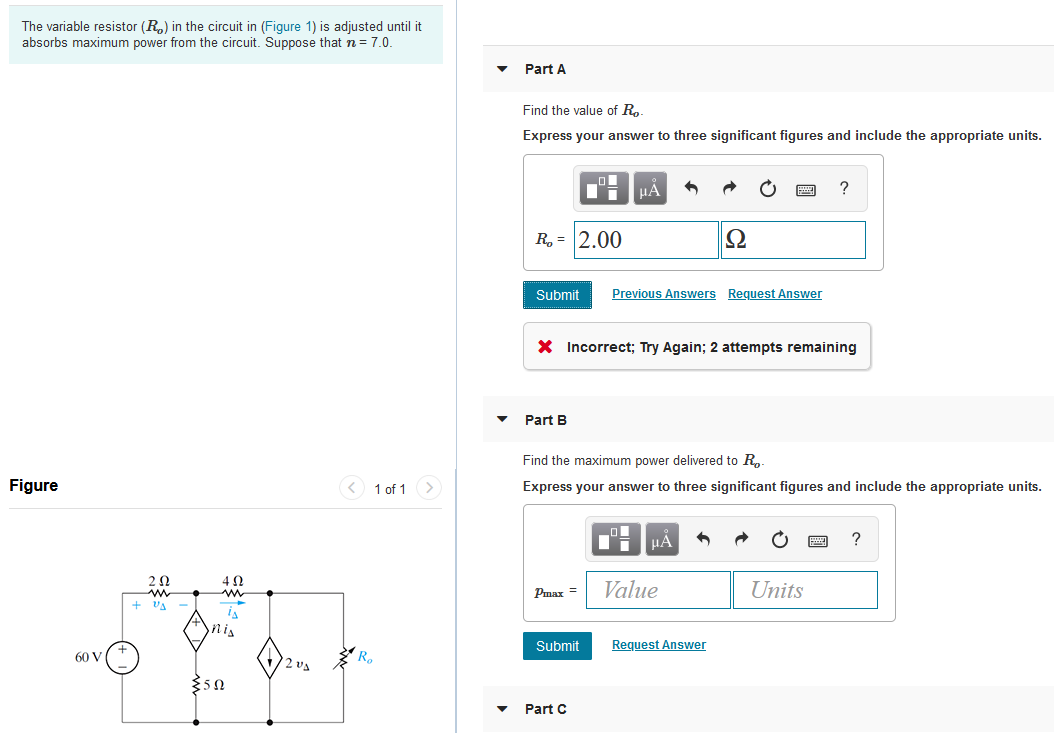Image resolution: width=1054 pixels, height=733 pixels.
Task: Reset the Part B answer box
Action: click(x=778, y=540)
